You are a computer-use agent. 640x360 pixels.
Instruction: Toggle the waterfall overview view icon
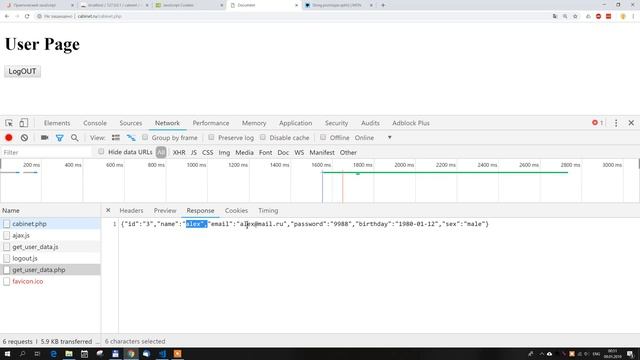131,138
